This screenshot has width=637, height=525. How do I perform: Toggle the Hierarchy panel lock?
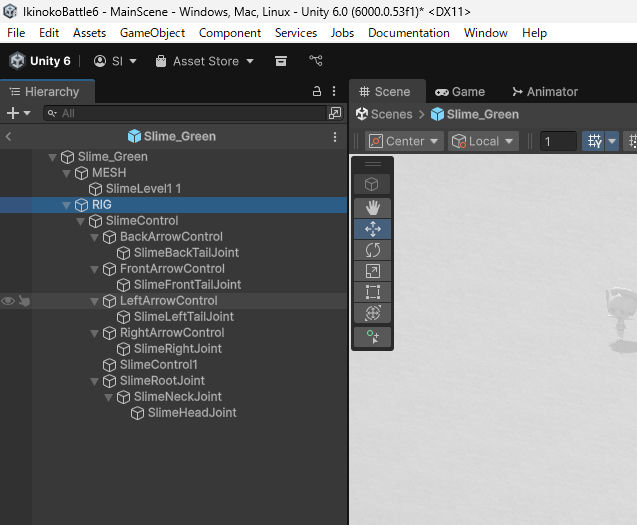[317, 91]
